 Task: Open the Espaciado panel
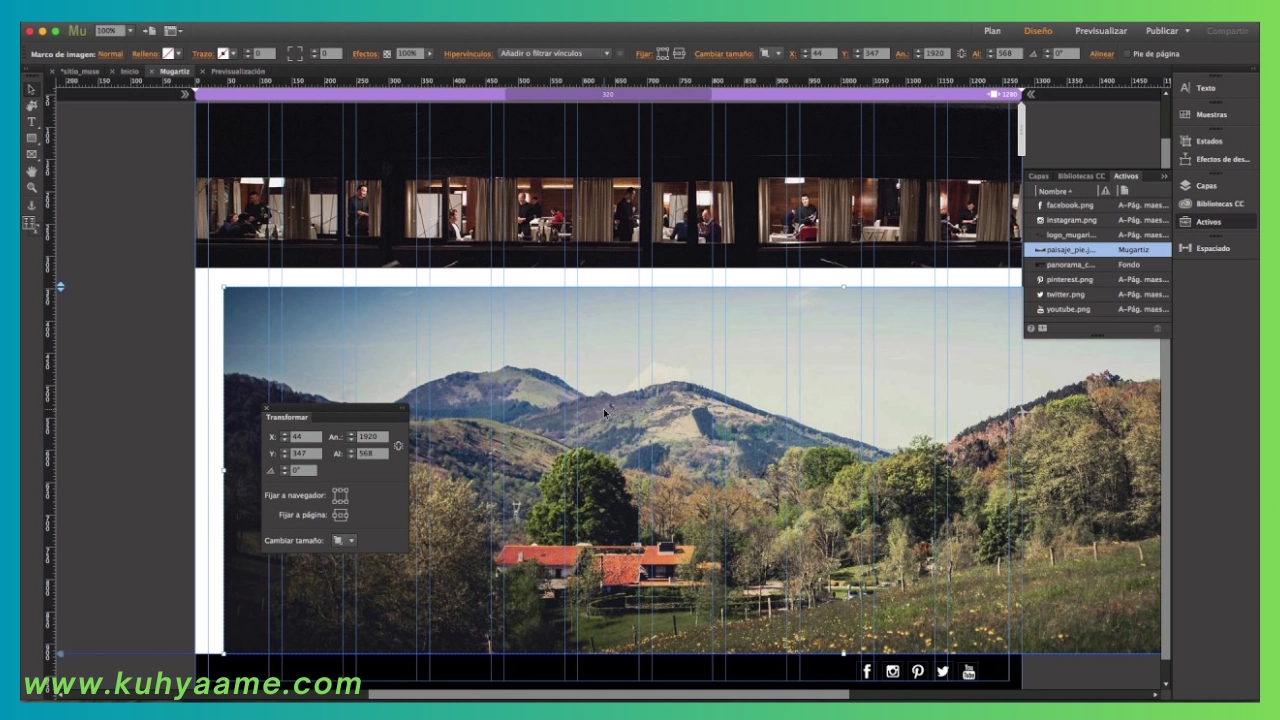point(1205,248)
